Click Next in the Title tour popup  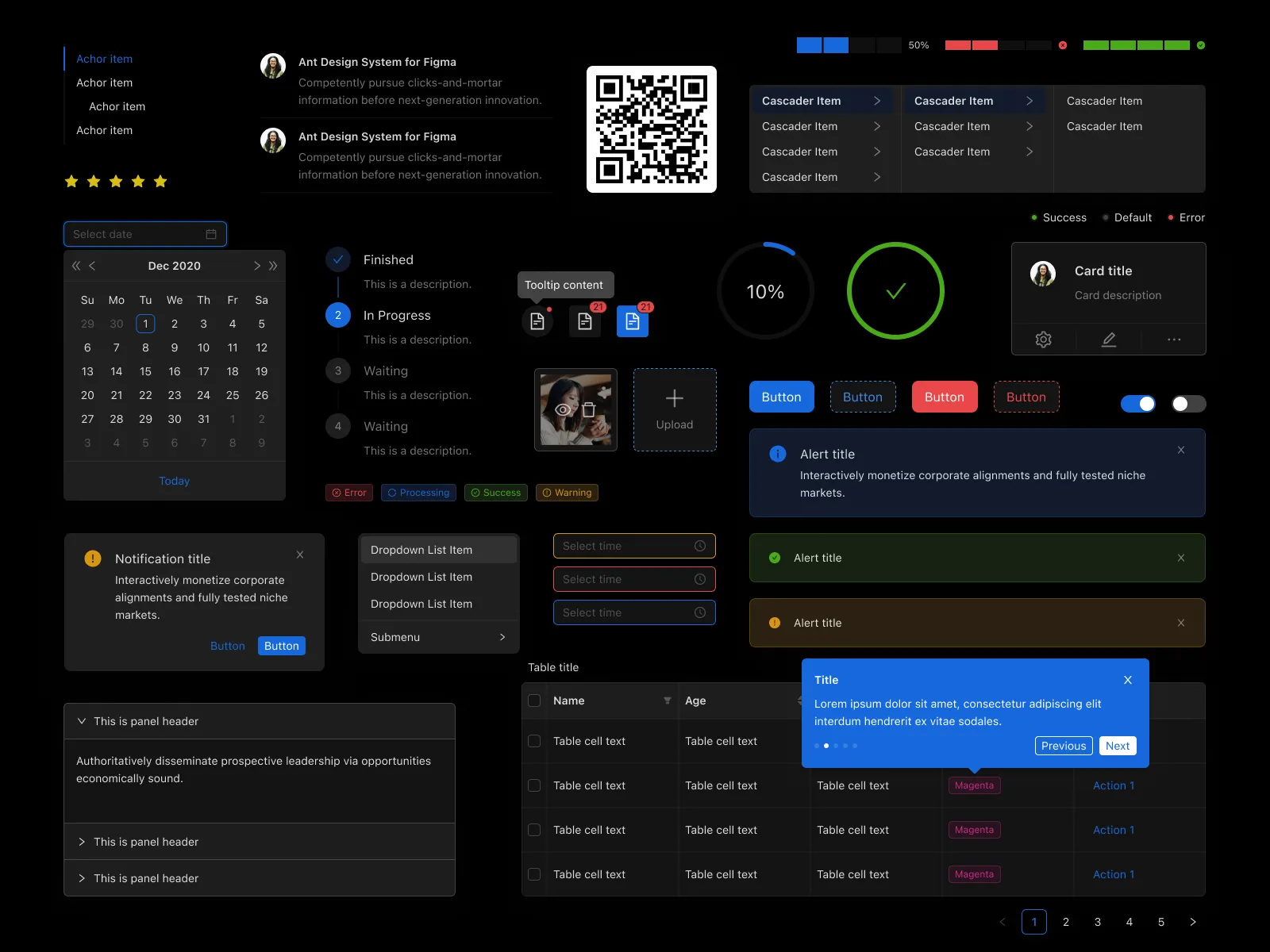(x=1117, y=746)
